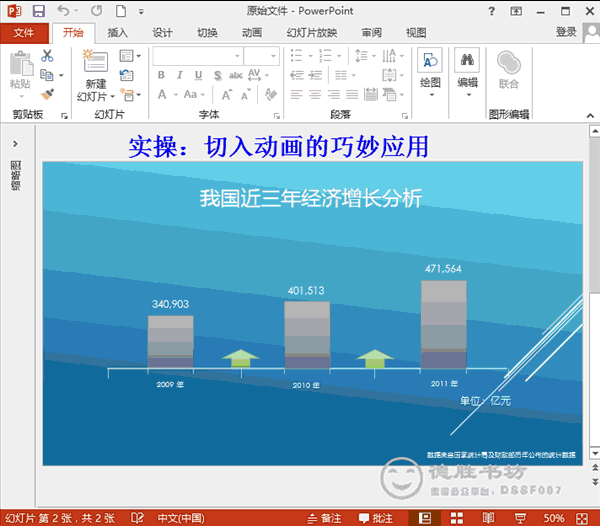600x526 pixels.
Task: Open Customize Quick Access Toolbar arrow
Action: click(141, 11)
